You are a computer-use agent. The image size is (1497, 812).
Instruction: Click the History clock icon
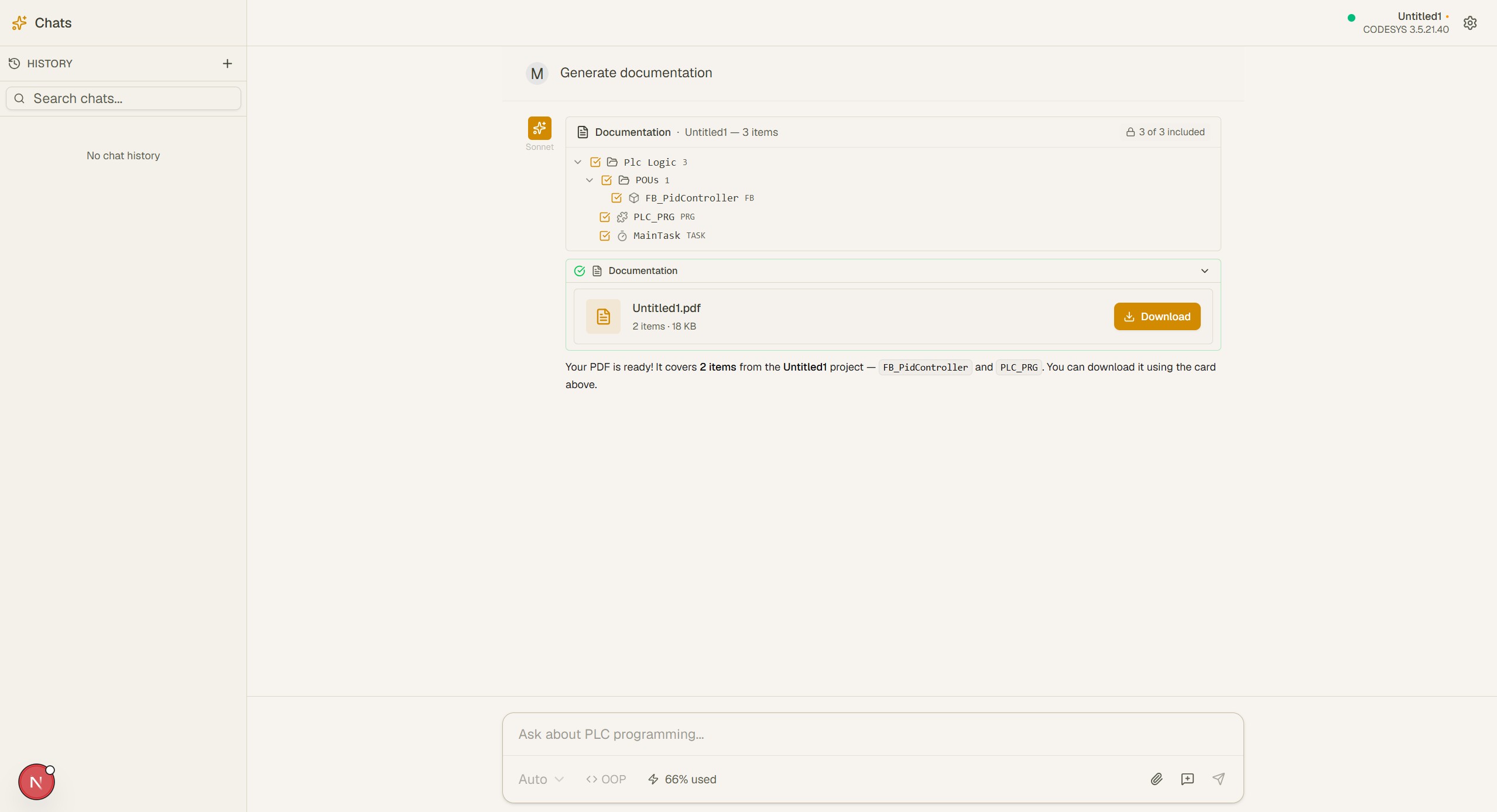tap(15, 63)
